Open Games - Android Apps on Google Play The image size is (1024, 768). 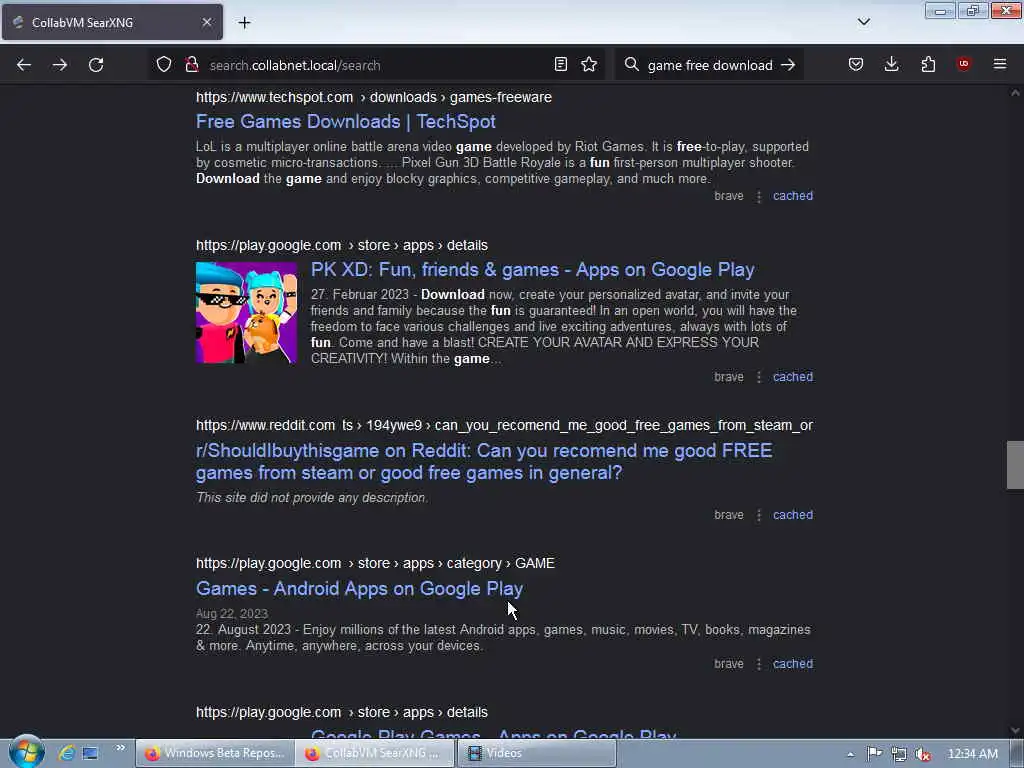(x=359, y=588)
